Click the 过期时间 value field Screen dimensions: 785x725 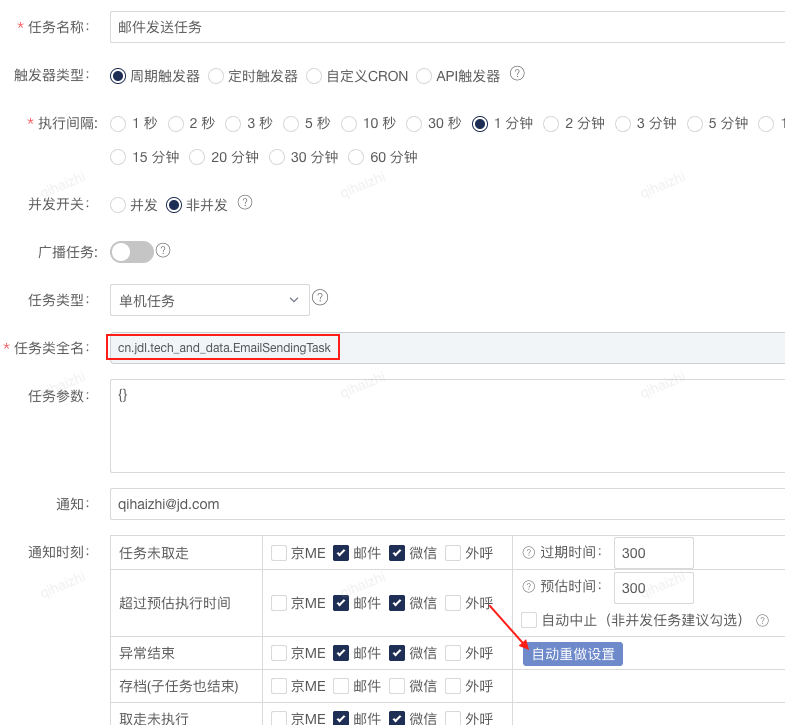click(653, 553)
